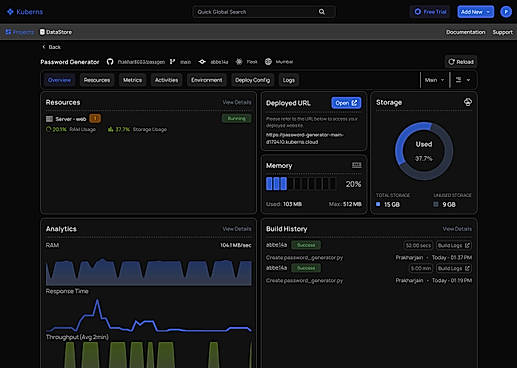
Task: Click the memory chip icon
Action: click(356, 165)
